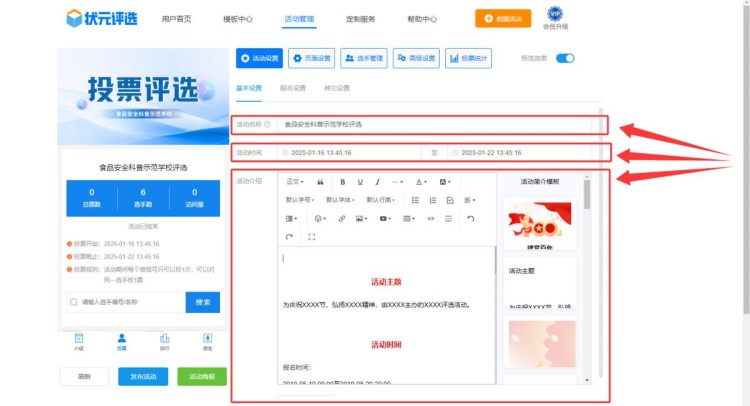
Task: Click the orange 创建活动 button
Action: pyautogui.click(x=503, y=18)
